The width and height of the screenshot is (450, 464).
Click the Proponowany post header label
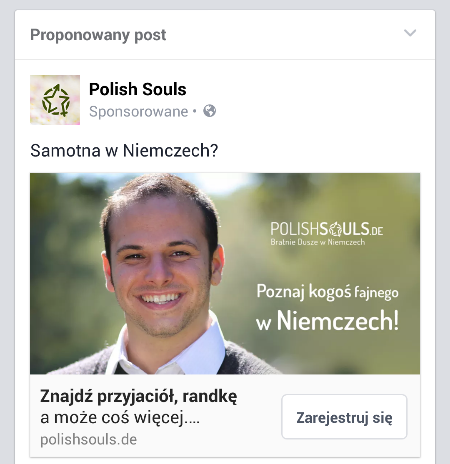coord(98,35)
